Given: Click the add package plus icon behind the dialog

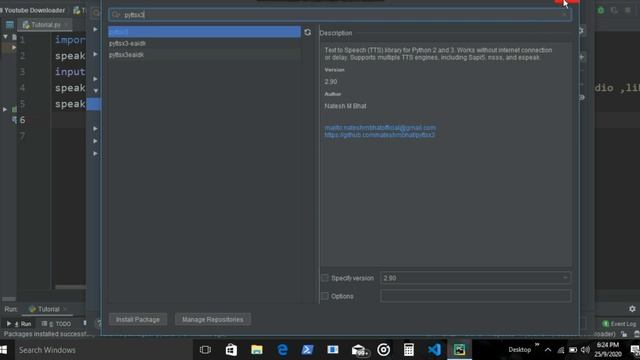Looking at the screenshot, I should pyautogui.click(x=582, y=57).
